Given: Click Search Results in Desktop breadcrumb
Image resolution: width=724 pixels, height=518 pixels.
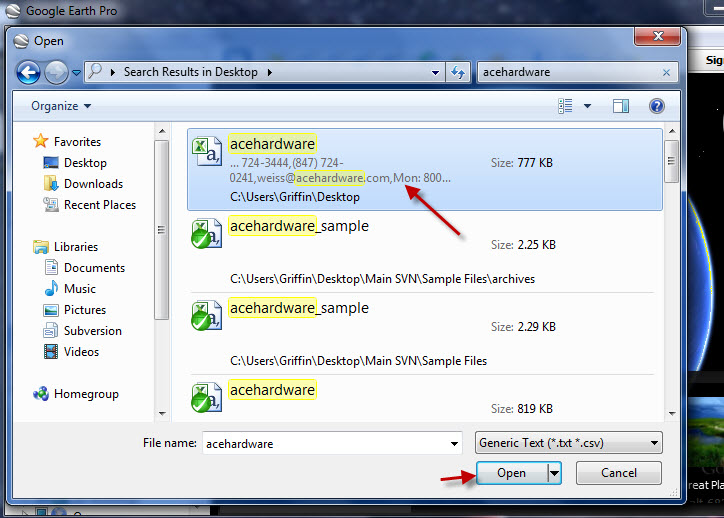Looking at the screenshot, I should pos(190,72).
